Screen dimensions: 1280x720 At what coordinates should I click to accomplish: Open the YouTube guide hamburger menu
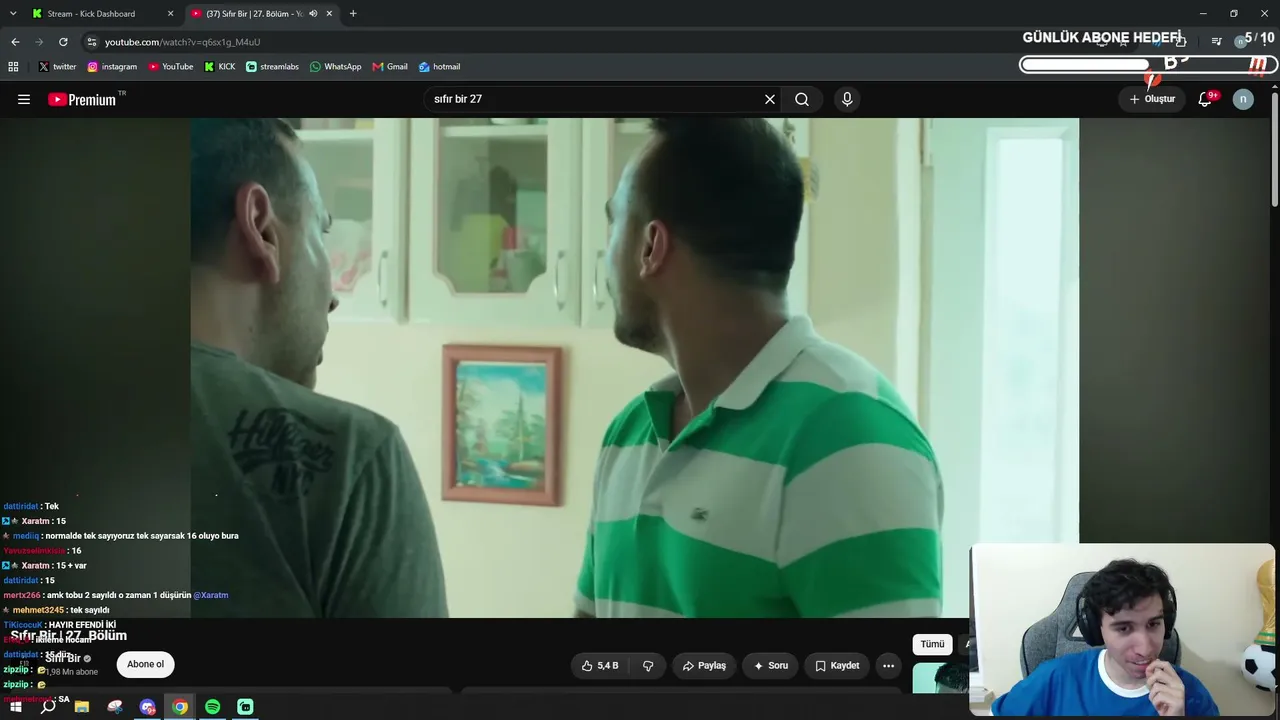(24, 99)
